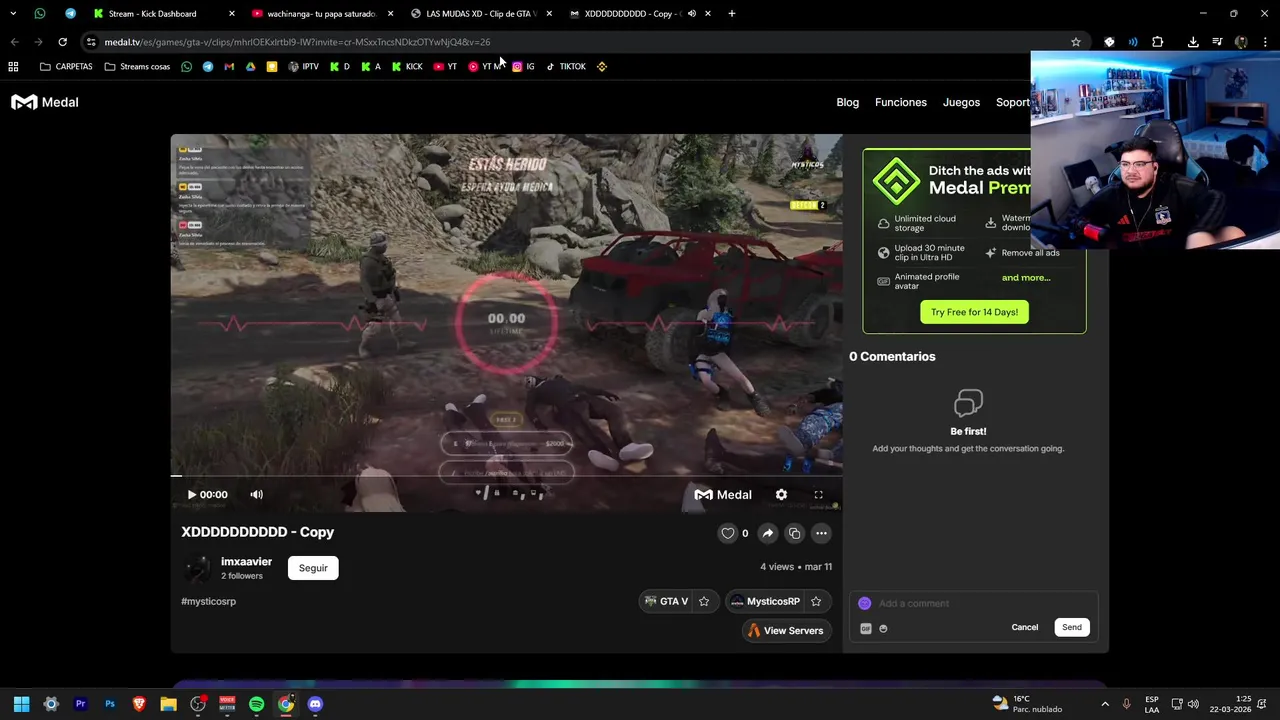The image size is (1280, 720).
Task: Open Spotify from taskbar
Action: 256,704
